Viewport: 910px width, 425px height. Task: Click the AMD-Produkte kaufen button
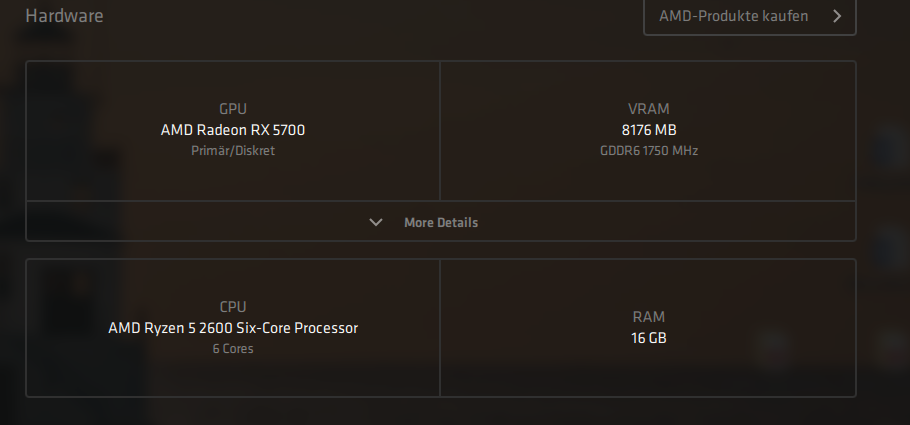coord(749,16)
